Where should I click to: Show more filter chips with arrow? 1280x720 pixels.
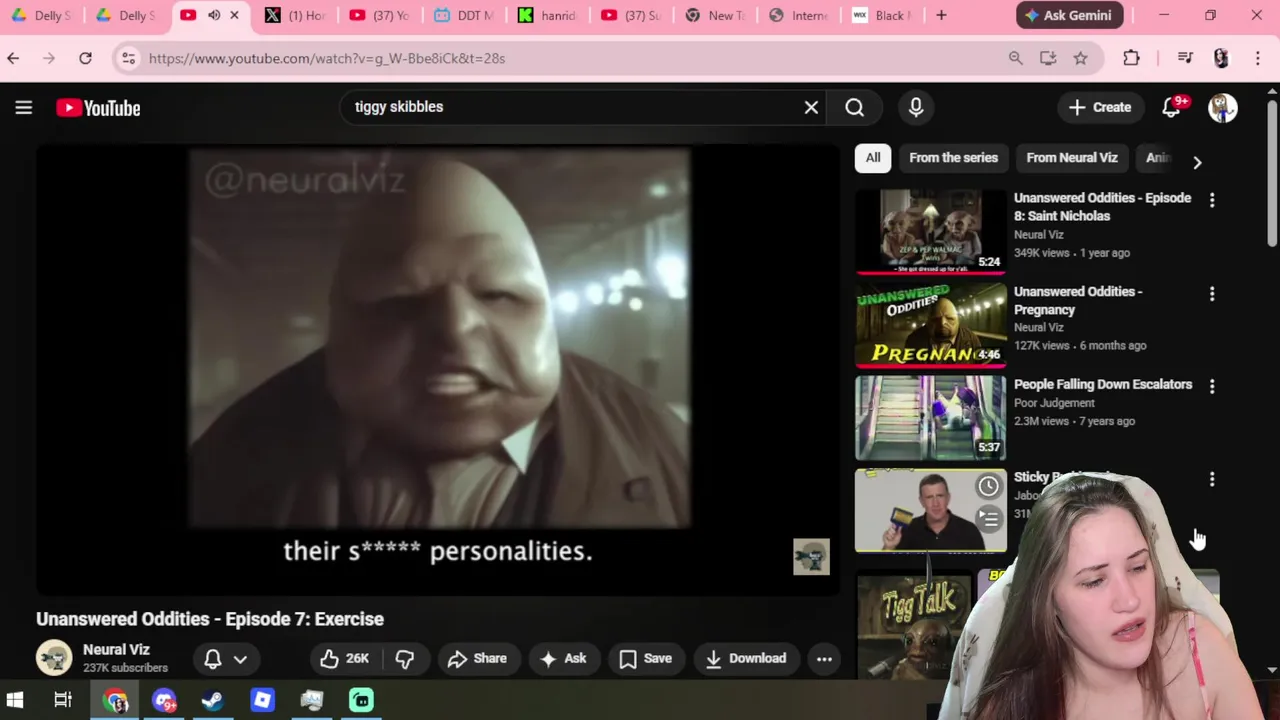tap(1197, 162)
